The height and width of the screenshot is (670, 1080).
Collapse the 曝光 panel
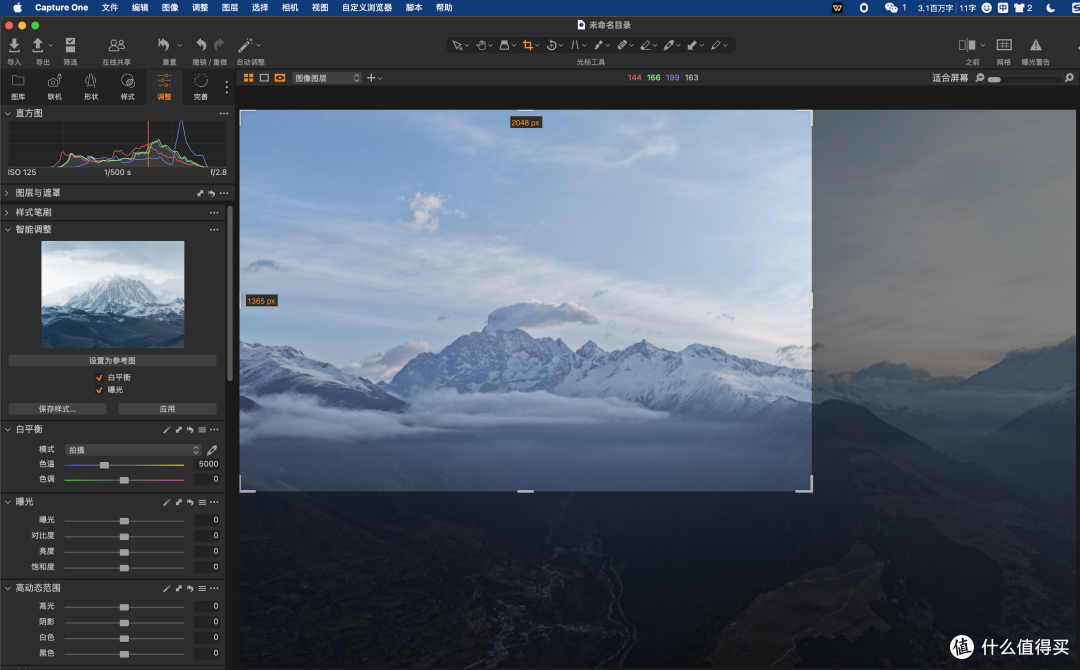click(8, 502)
